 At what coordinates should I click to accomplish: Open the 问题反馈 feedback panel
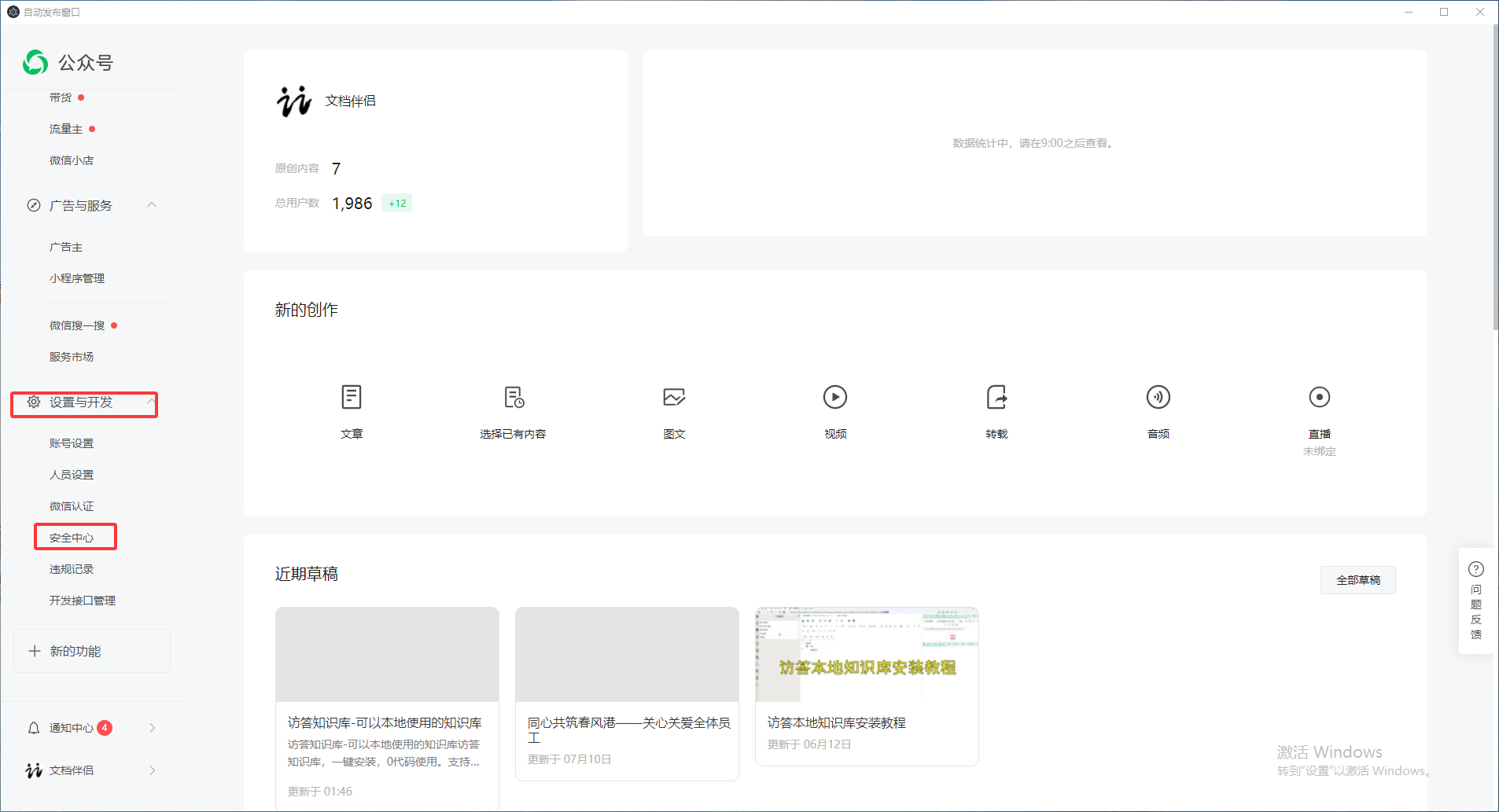click(1475, 601)
